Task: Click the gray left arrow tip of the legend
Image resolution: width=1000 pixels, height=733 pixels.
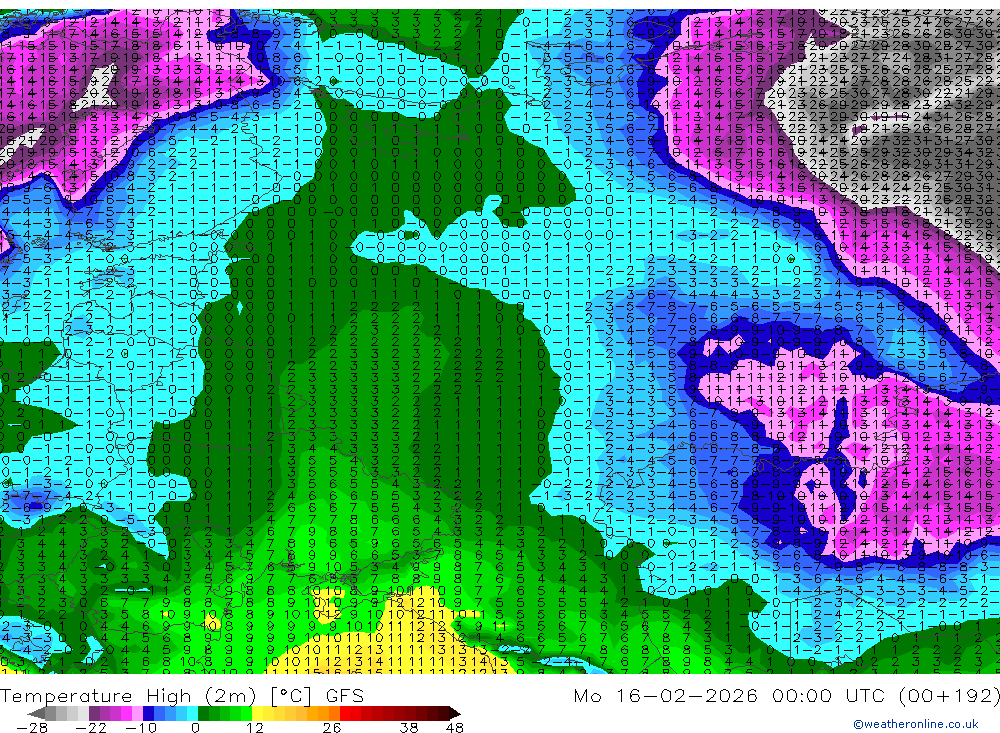Action: click(37, 713)
